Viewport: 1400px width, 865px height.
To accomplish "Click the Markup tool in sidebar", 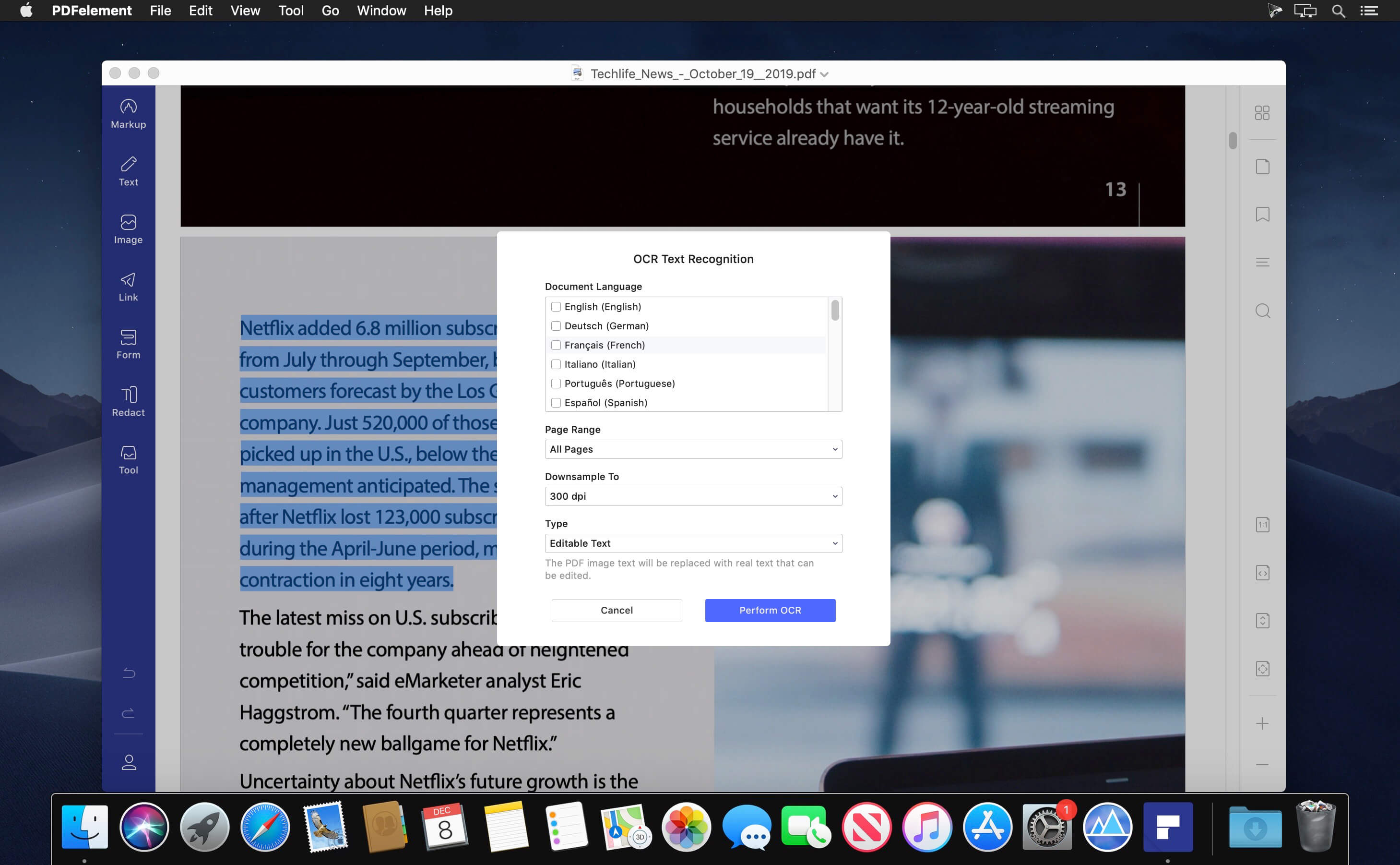I will click(x=127, y=113).
